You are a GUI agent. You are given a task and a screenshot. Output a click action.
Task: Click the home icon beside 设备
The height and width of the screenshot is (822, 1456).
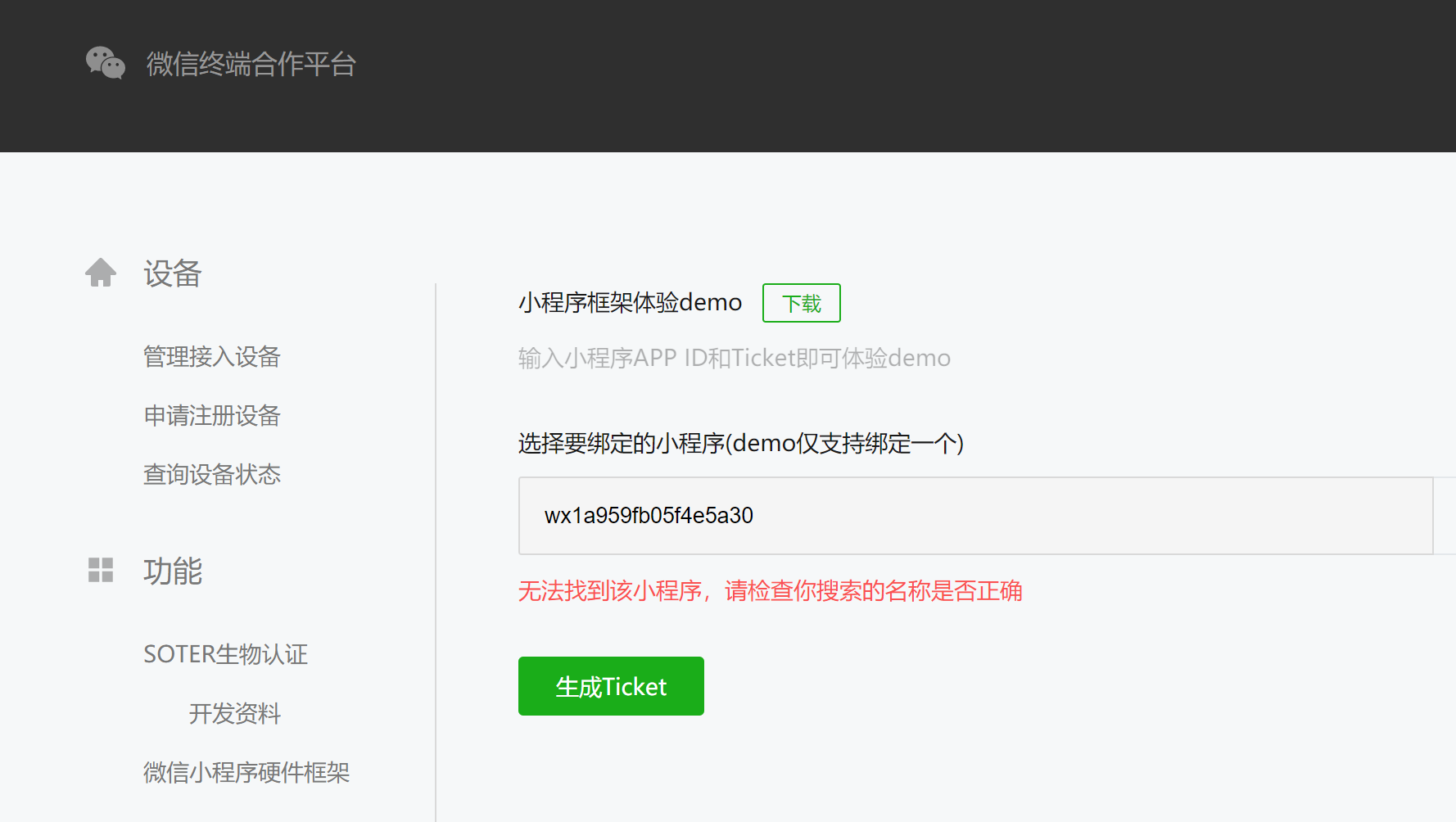[101, 273]
